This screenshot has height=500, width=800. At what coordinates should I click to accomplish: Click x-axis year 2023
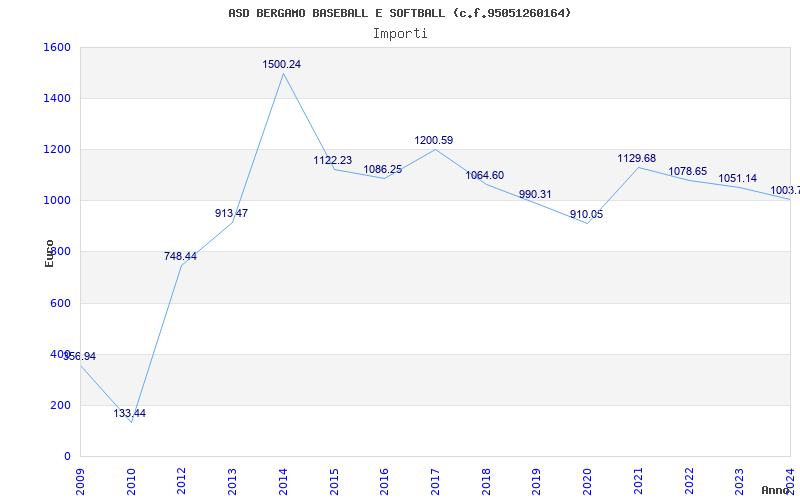739,481
